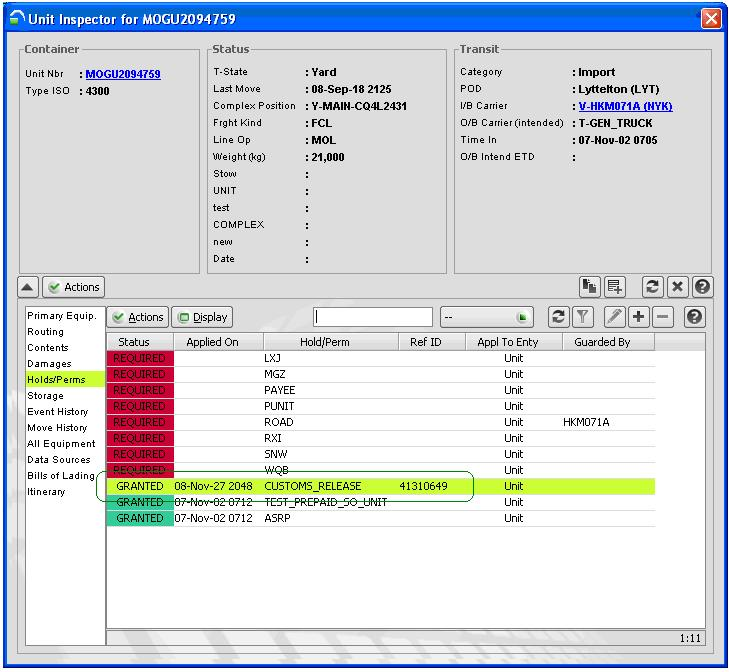Open table help with the lower question mark icon
The width and height of the screenshot is (729, 672).
694,317
